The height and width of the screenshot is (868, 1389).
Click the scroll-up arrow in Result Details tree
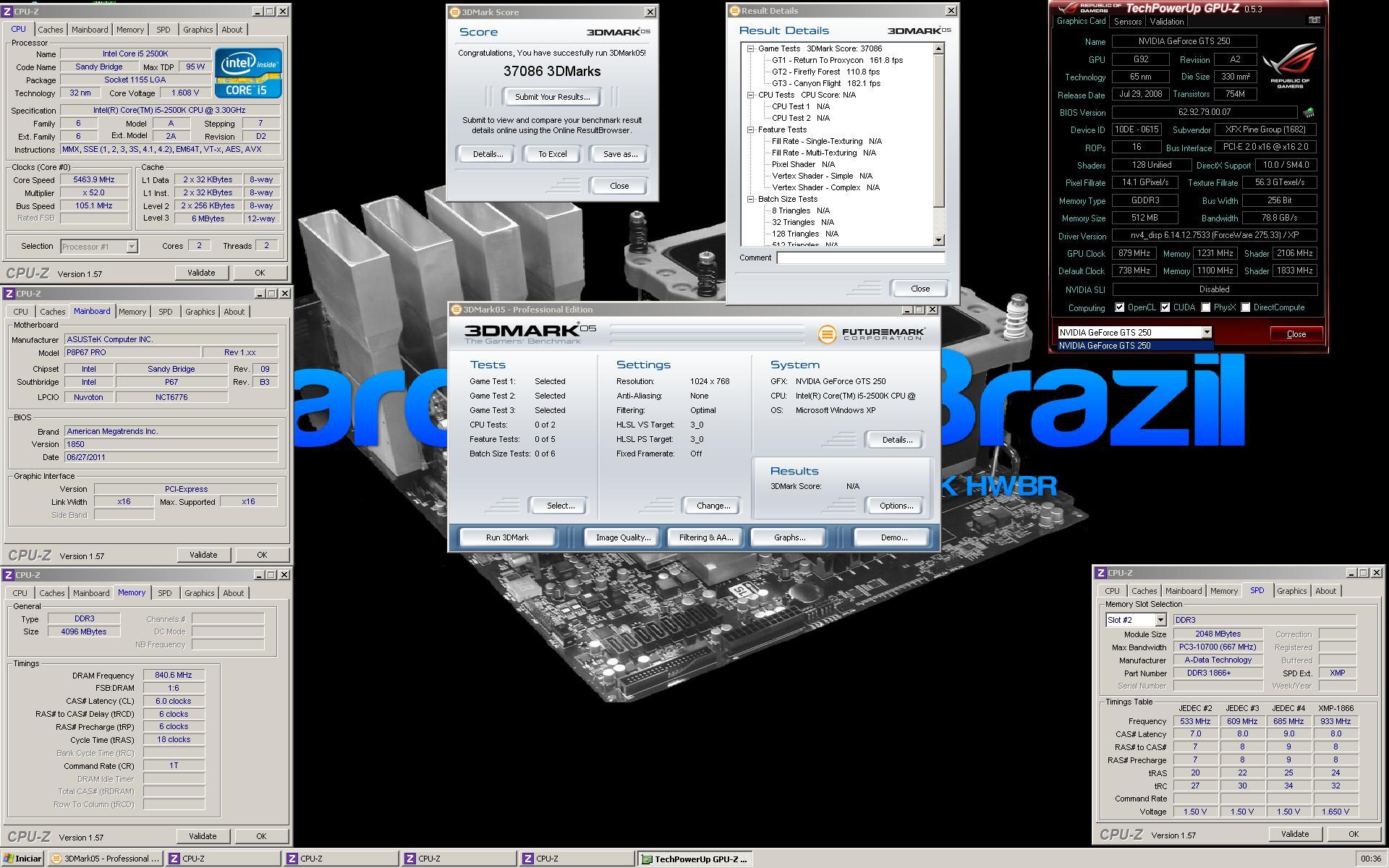[939, 48]
